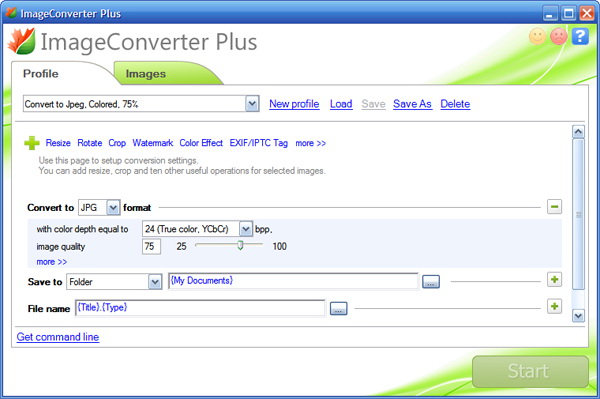600x399 pixels.
Task: Click the 'image quality' label
Action: (x=60, y=247)
